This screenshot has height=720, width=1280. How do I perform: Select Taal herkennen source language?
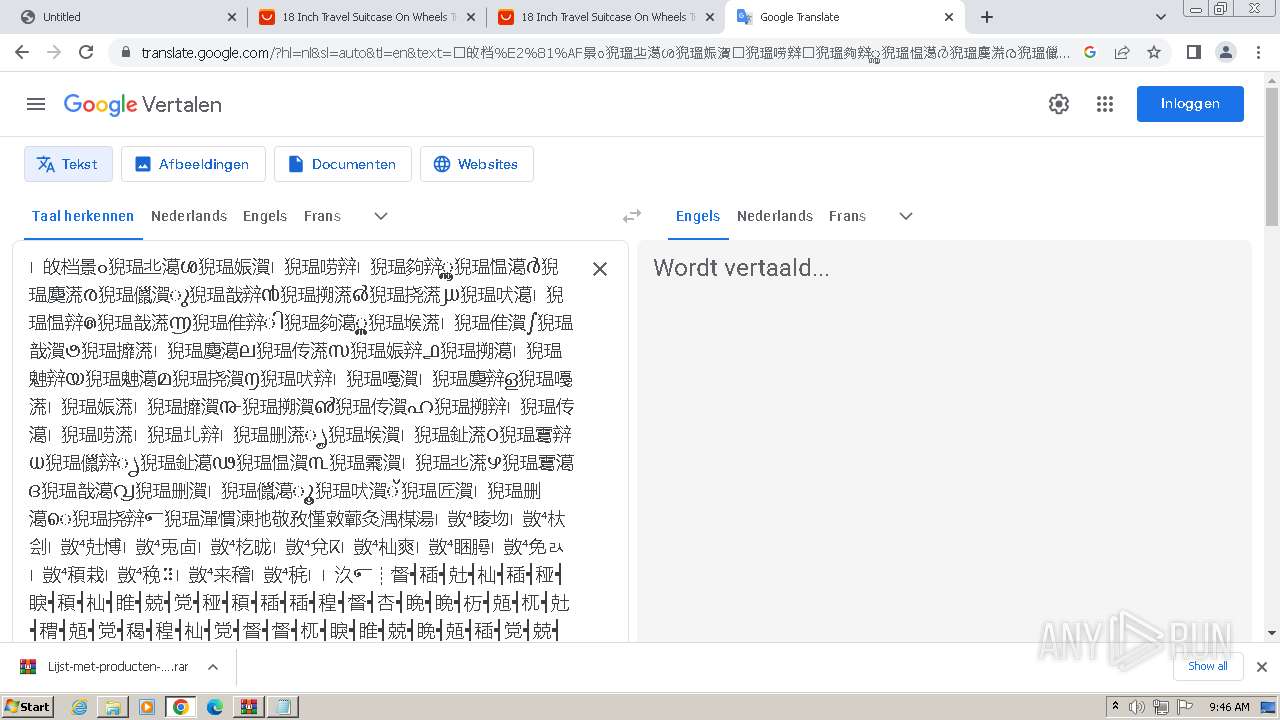pyautogui.click(x=83, y=216)
